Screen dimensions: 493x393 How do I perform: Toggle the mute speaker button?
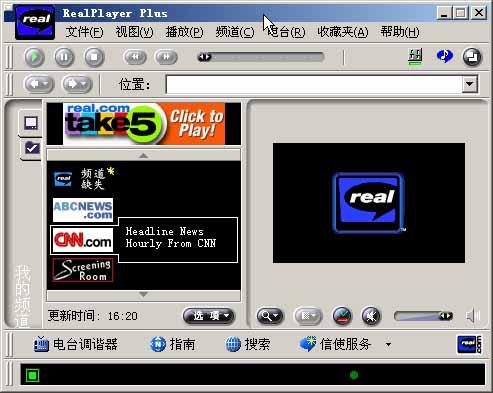(x=371, y=316)
